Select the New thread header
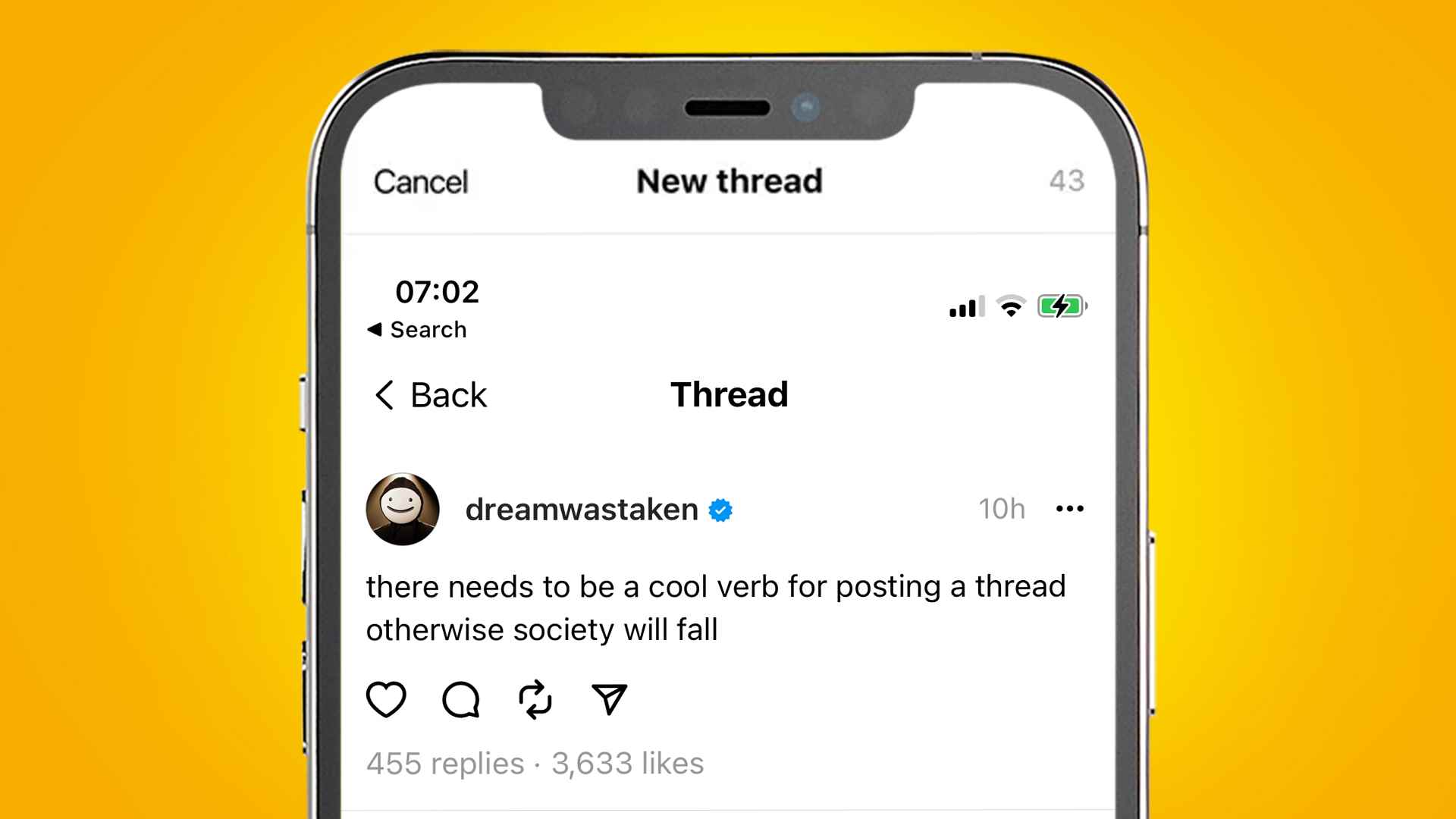The height and width of the screenshot is (819, 1456). 727,180
